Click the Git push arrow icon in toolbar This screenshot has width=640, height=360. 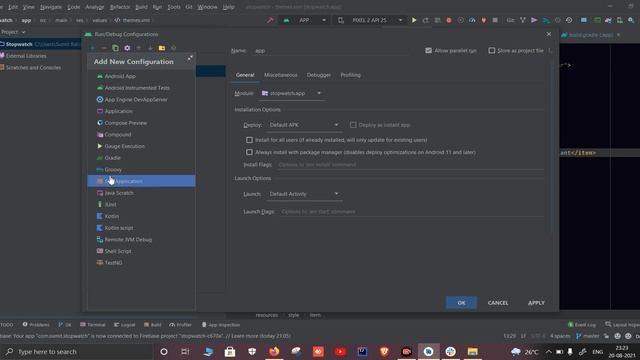coord(534,20)
